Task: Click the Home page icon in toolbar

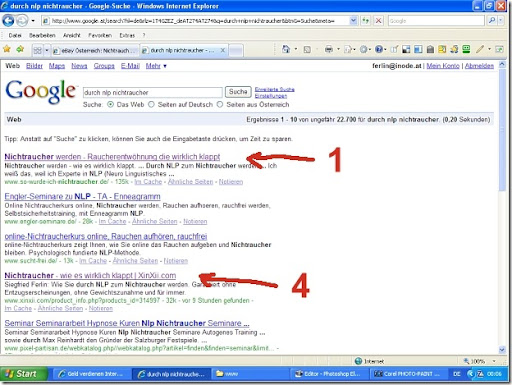Action: coord(286,49)
